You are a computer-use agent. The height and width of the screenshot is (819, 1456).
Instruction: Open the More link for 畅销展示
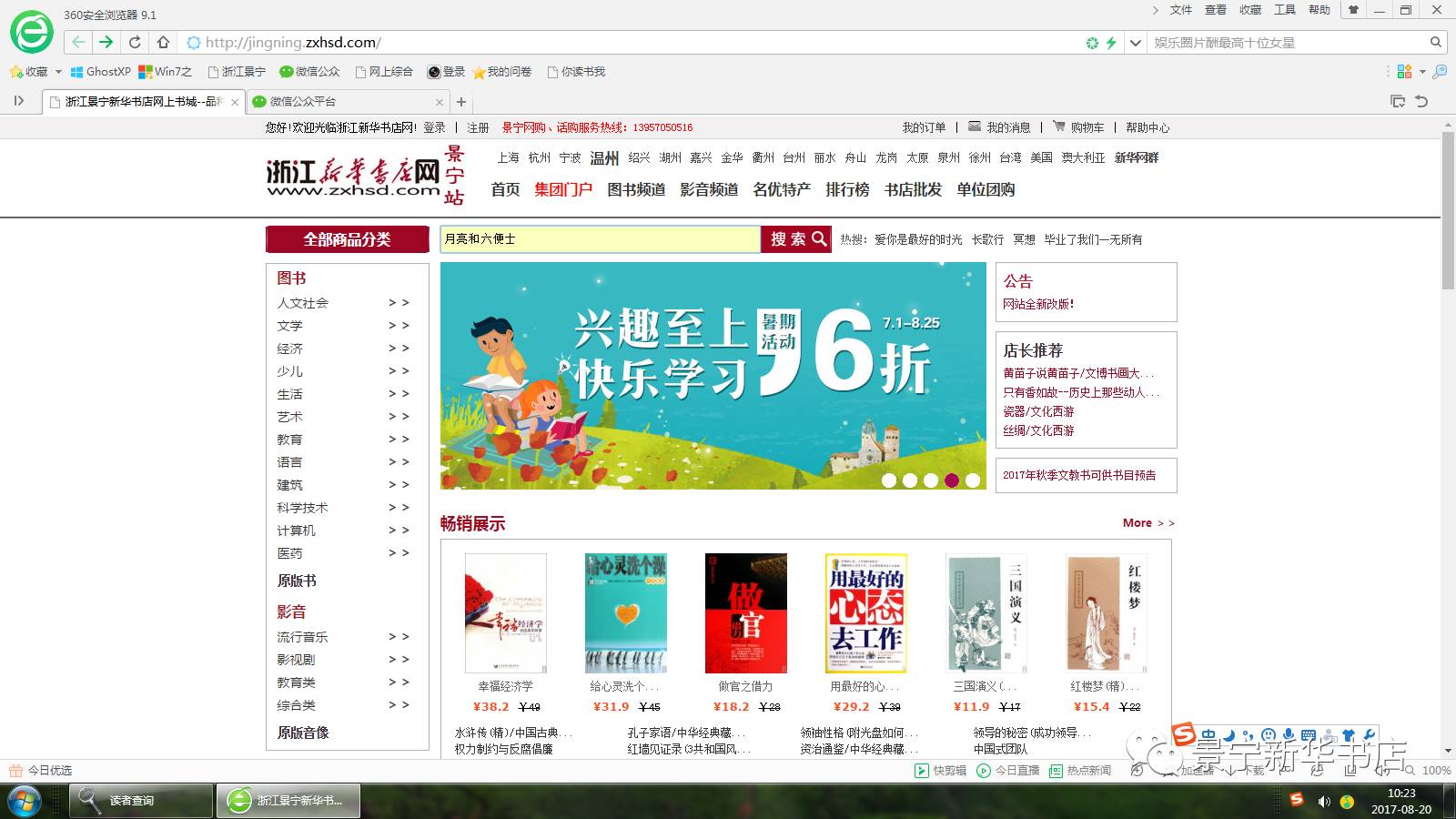tap(1148, 523)
